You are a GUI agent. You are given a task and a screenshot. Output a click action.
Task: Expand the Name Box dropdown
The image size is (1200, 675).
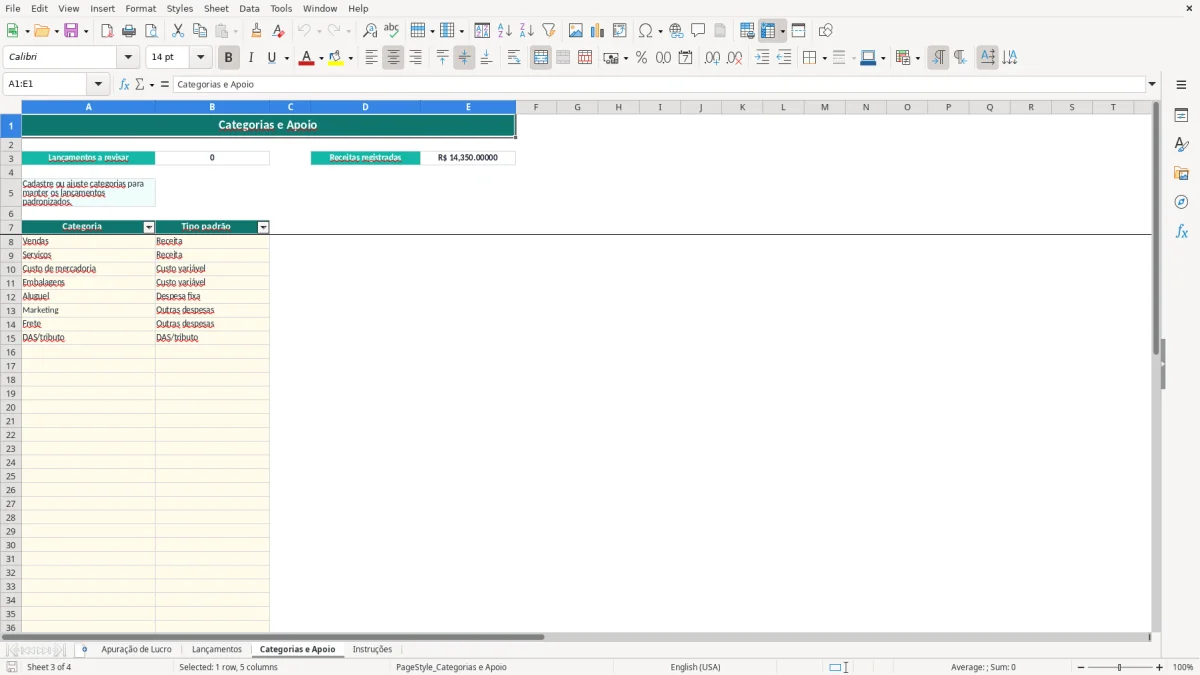point(98,85)
